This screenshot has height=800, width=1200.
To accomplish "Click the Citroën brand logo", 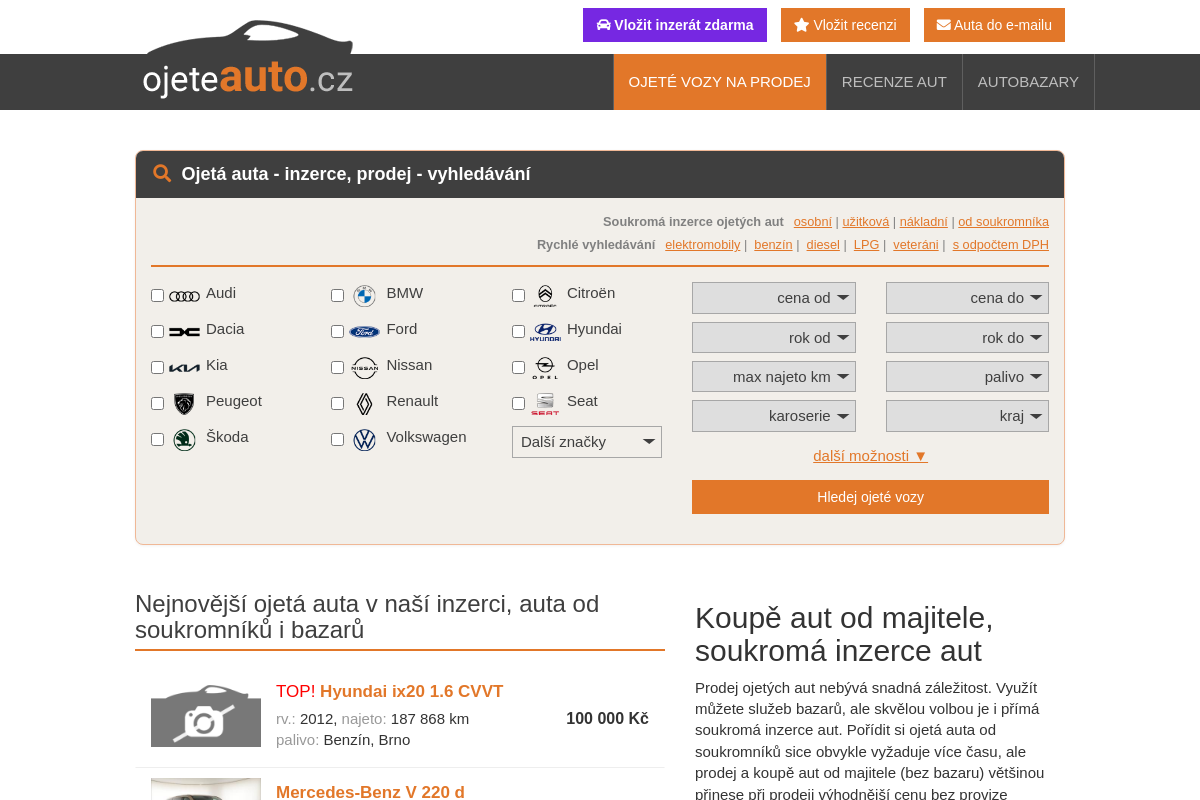I will (545, 295).
